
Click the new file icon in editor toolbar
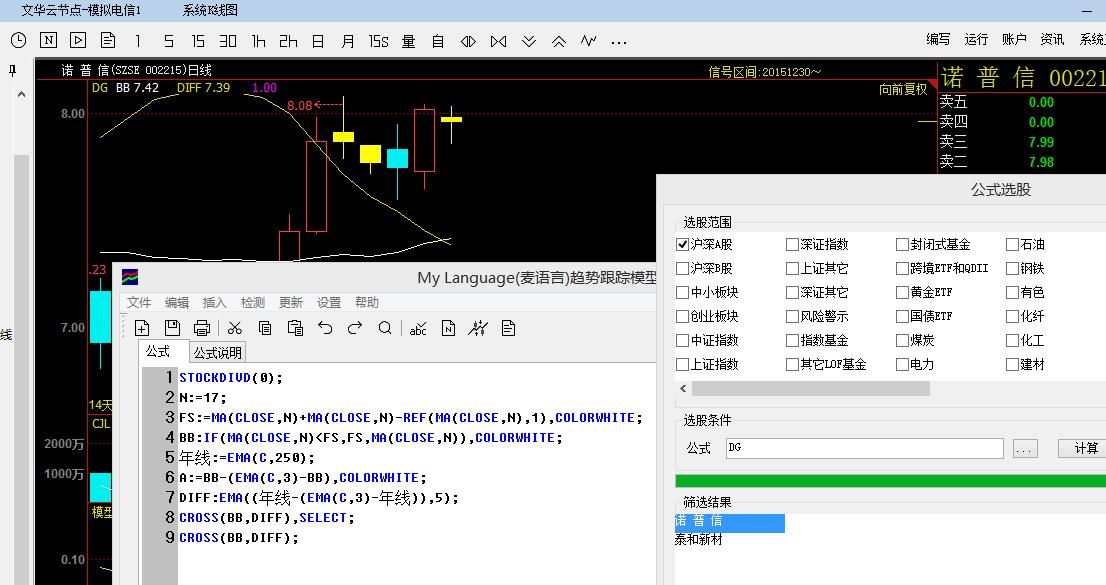[142, 328]
